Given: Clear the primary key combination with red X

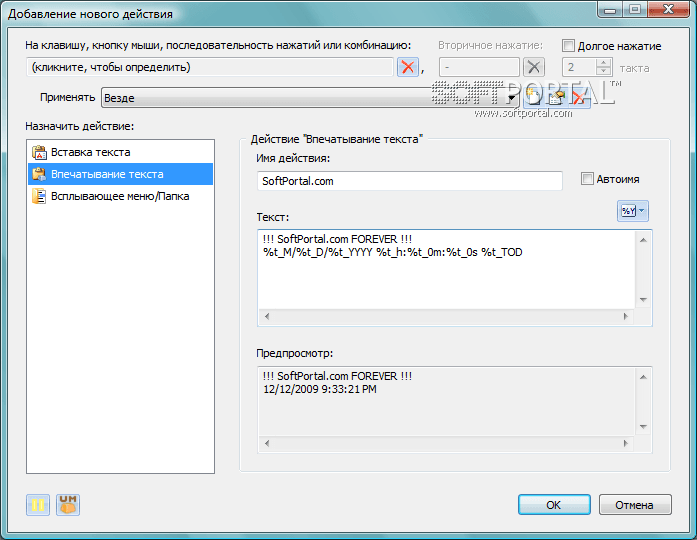Looking at the screenshot, I should coord(408,68).
